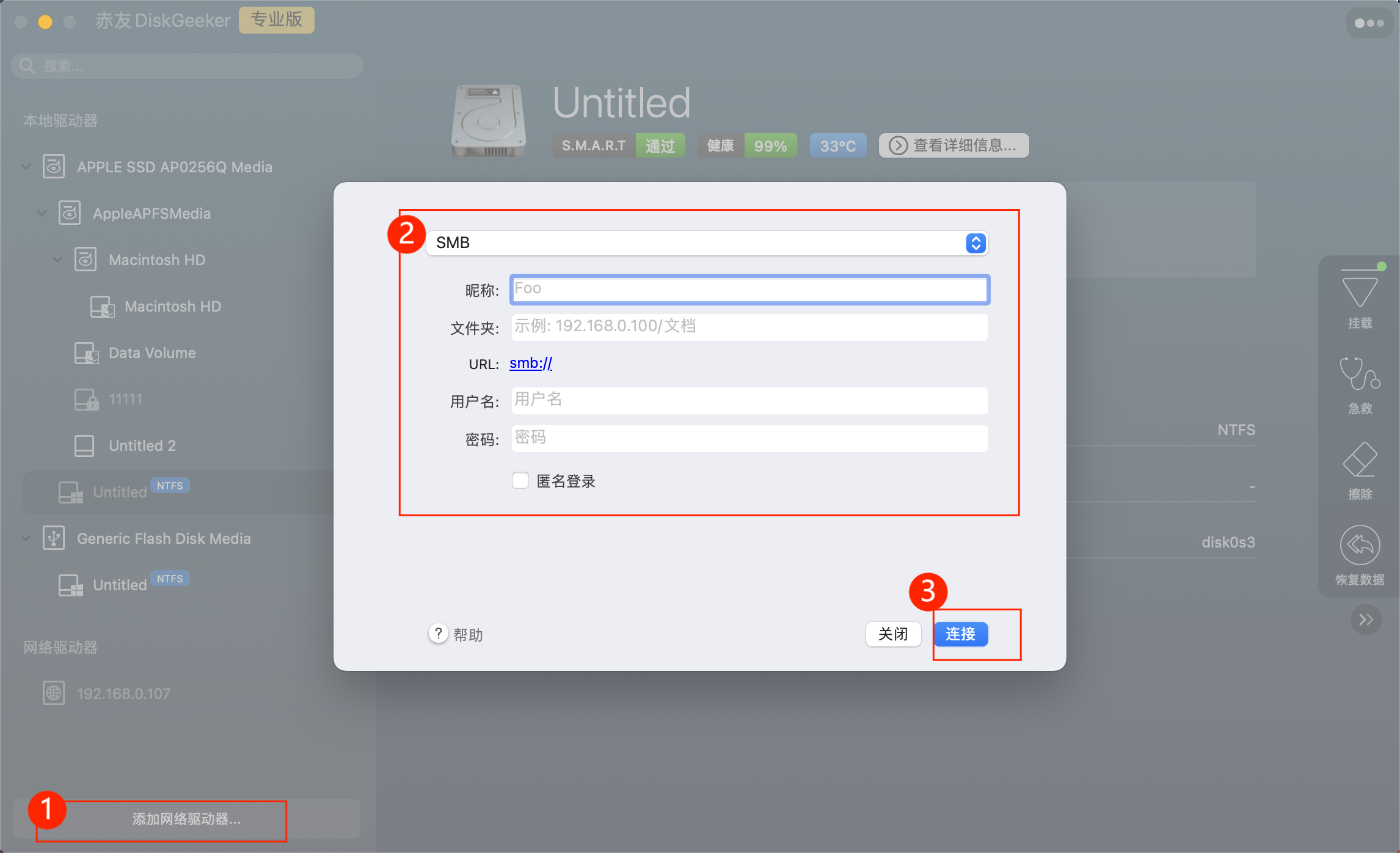
Task: Click the 连接 connect button
Action: pos(961,634)
